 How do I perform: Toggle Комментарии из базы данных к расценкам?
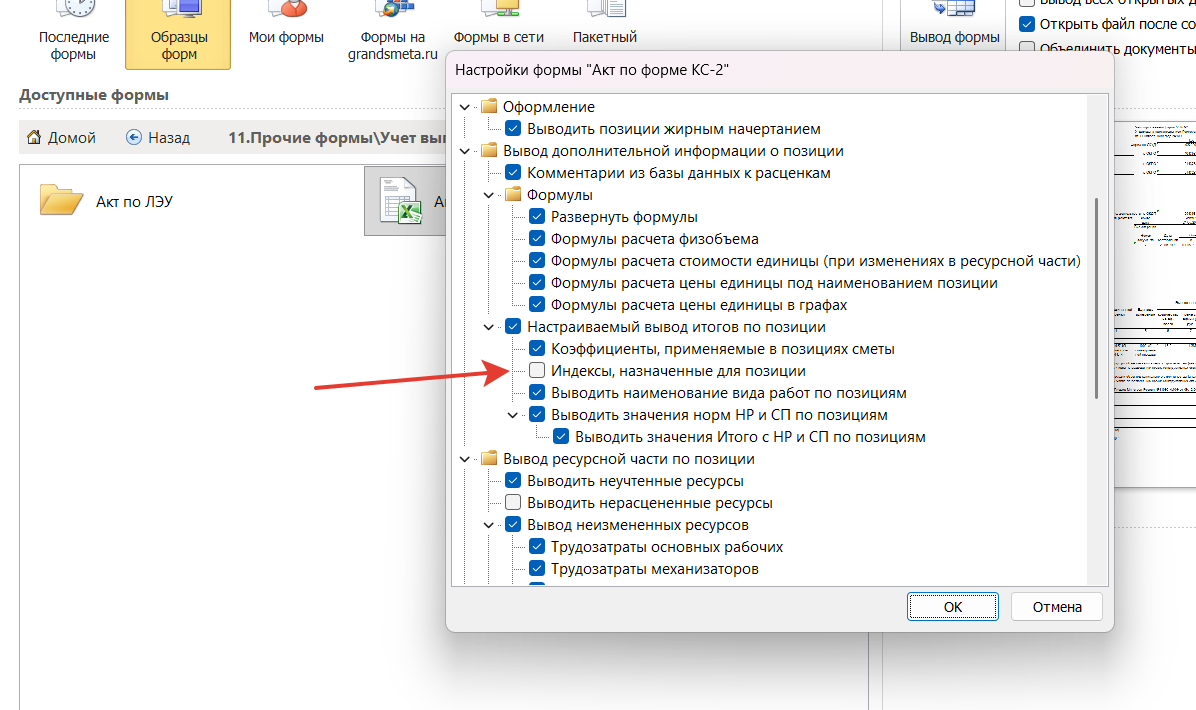513,173
